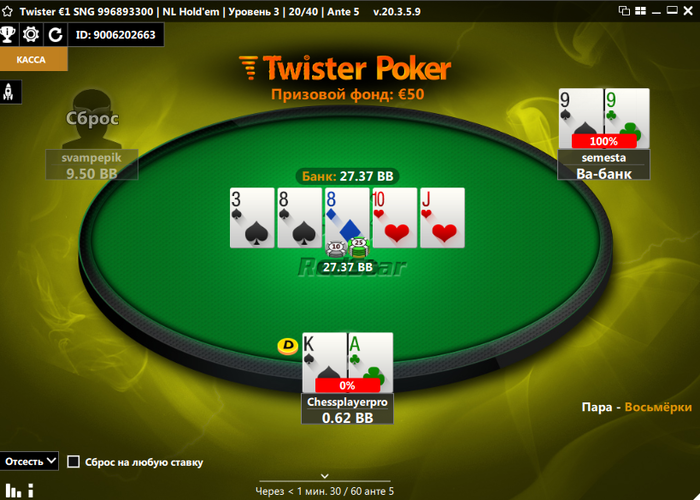Screen dimensions: 700x500
Task: Click the 'КАССА' cashier button
Action: [31, 59]
